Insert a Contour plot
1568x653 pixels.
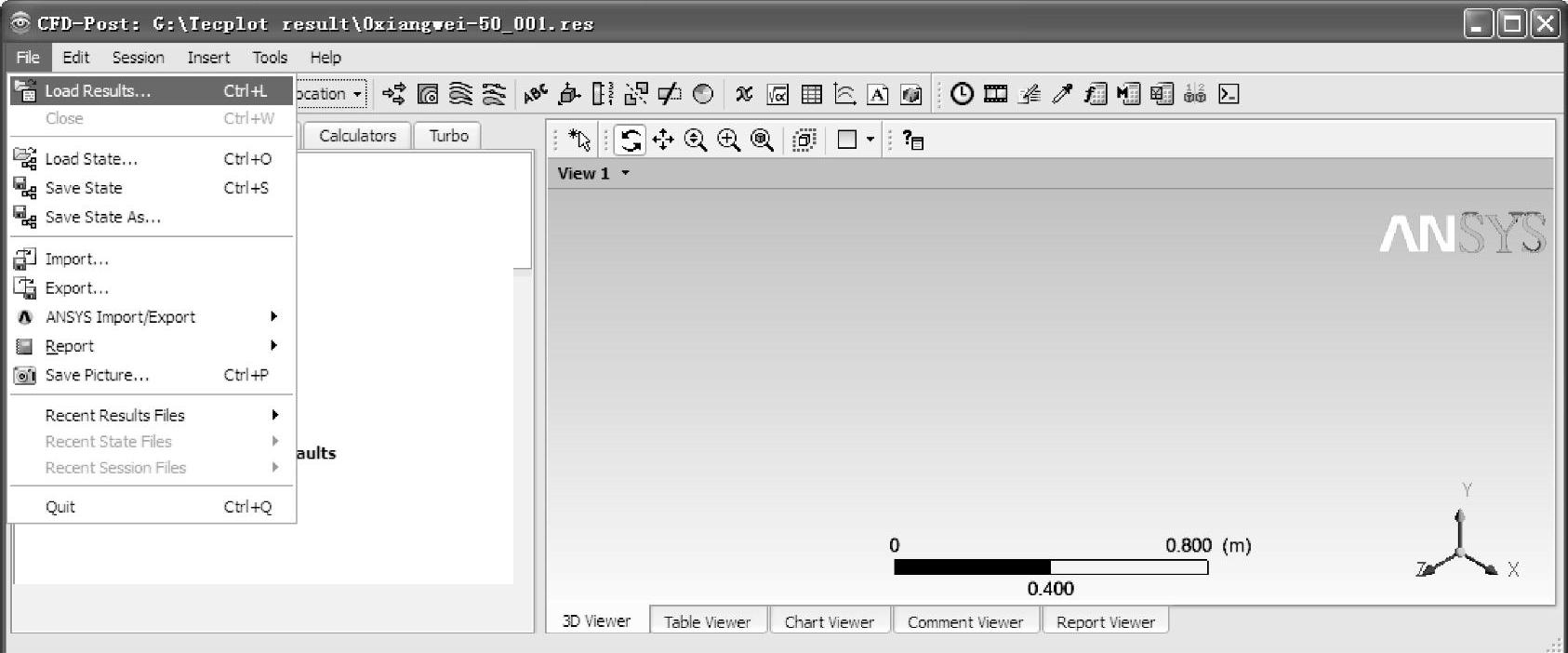(x=428, y=94)
